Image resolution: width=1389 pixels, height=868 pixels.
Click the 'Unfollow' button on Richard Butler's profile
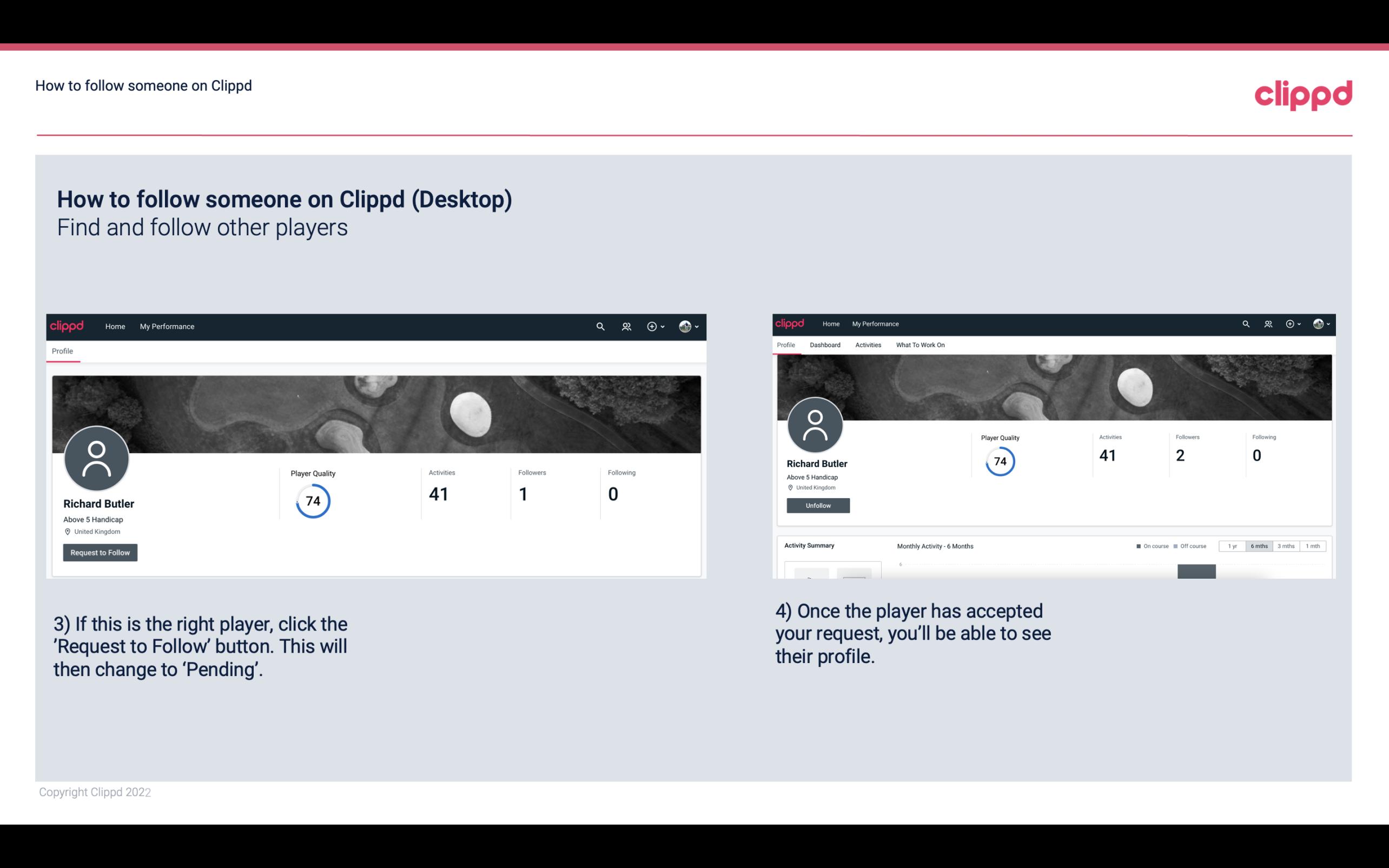[818, 505]
